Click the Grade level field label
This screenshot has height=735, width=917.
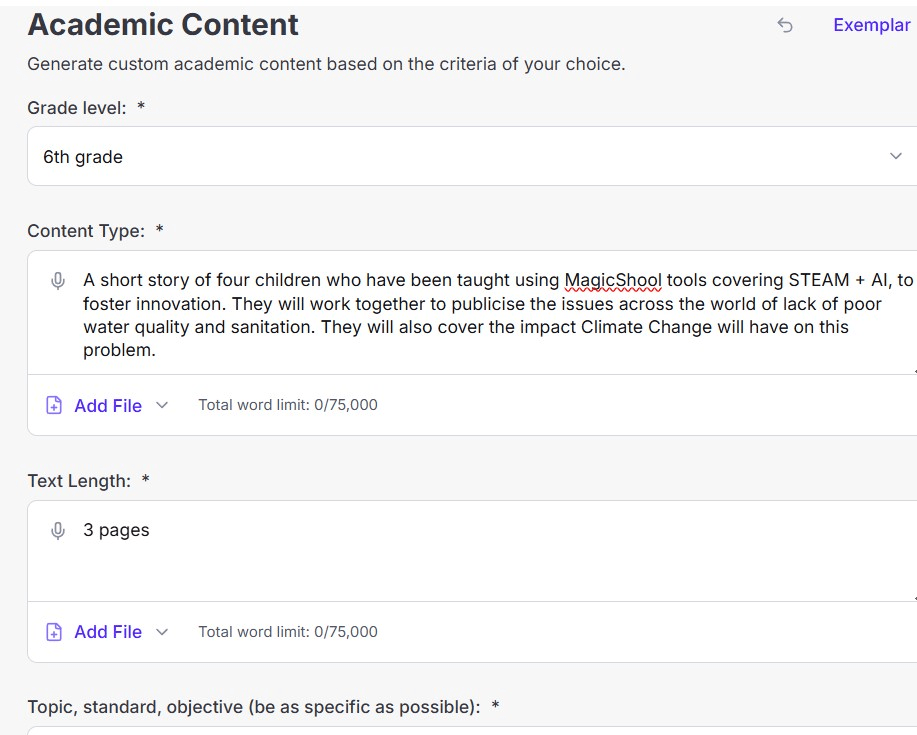coord(77,108)
